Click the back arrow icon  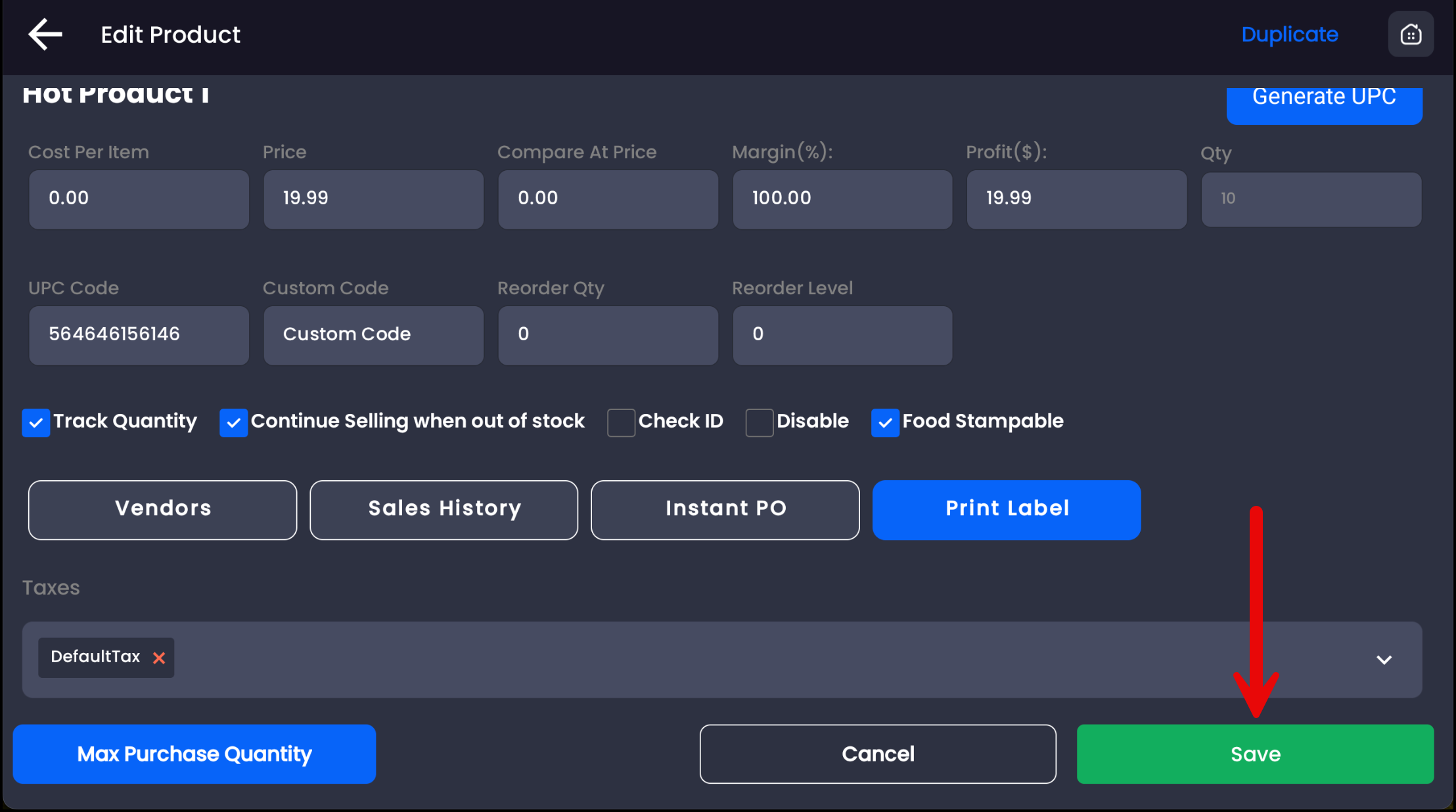pyautogui.click(x=45, y=34)
